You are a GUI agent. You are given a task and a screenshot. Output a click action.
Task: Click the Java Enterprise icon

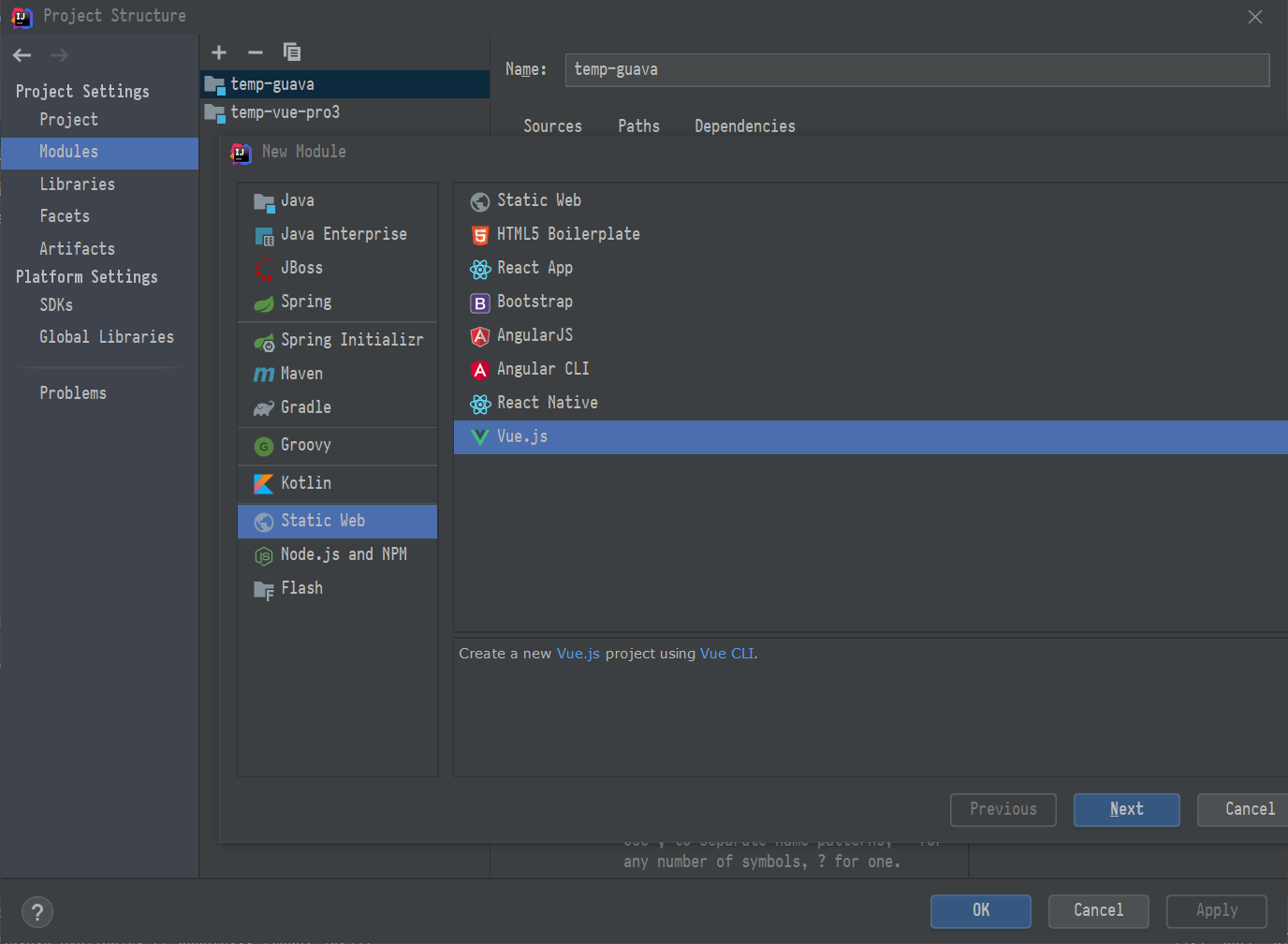coord(264,235)
